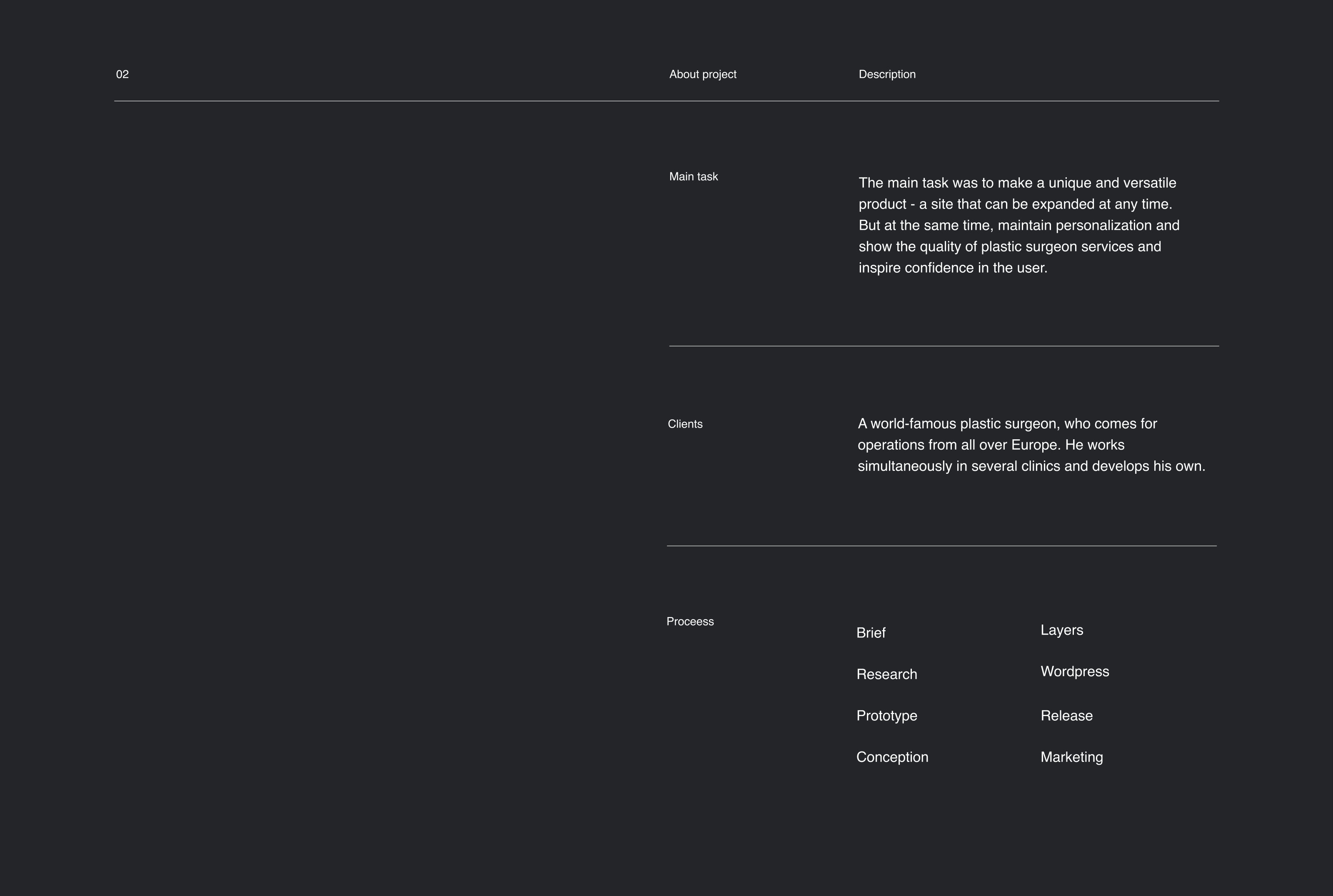Viewport: 1333px width, 896px height.
Task: Select the Research process item
Action: pos(886,674)
